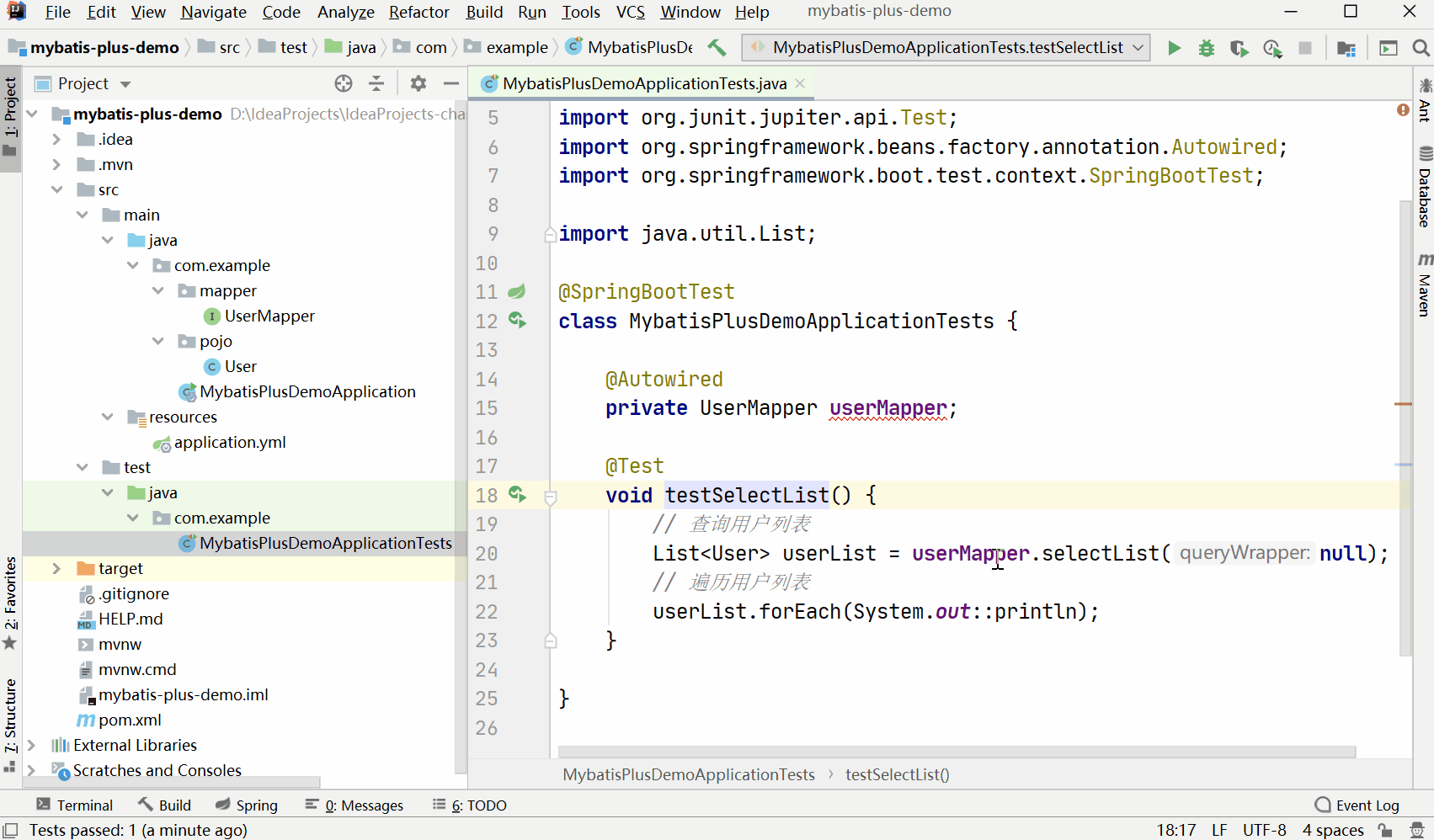Viewport: 1434px width, 840px height.
Task: Click the locate current file crosshair icon
Action: click(344, 83)
